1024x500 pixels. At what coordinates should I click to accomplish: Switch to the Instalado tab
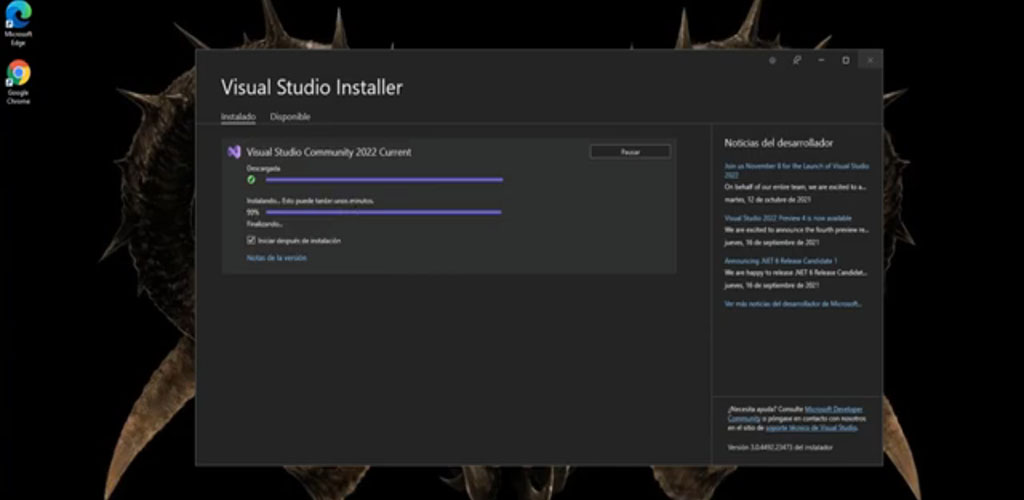point(238,117)
